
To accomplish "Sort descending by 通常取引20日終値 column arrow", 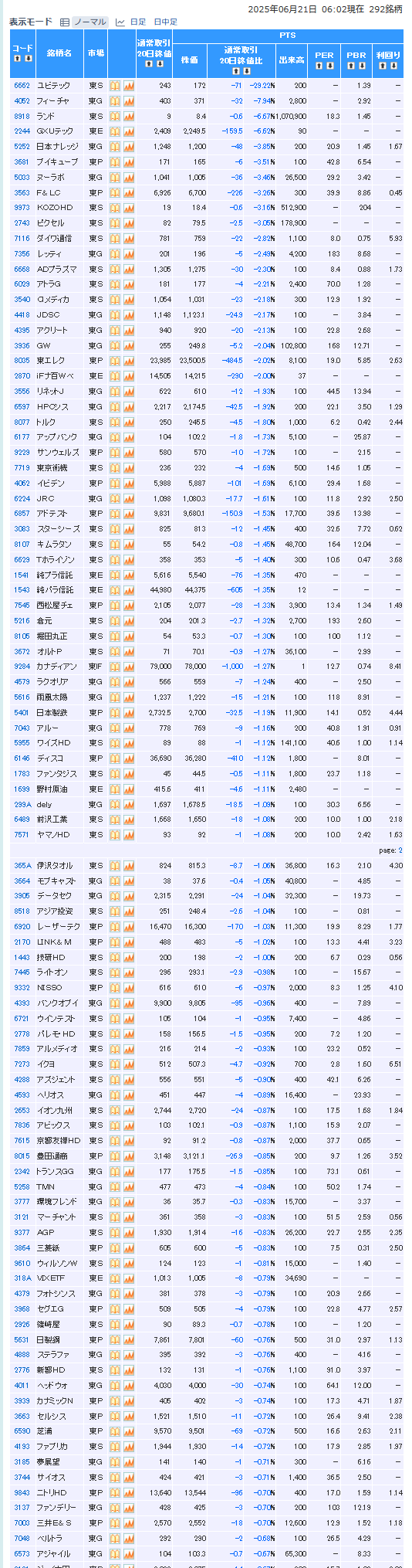I will [x=160, y=64].
